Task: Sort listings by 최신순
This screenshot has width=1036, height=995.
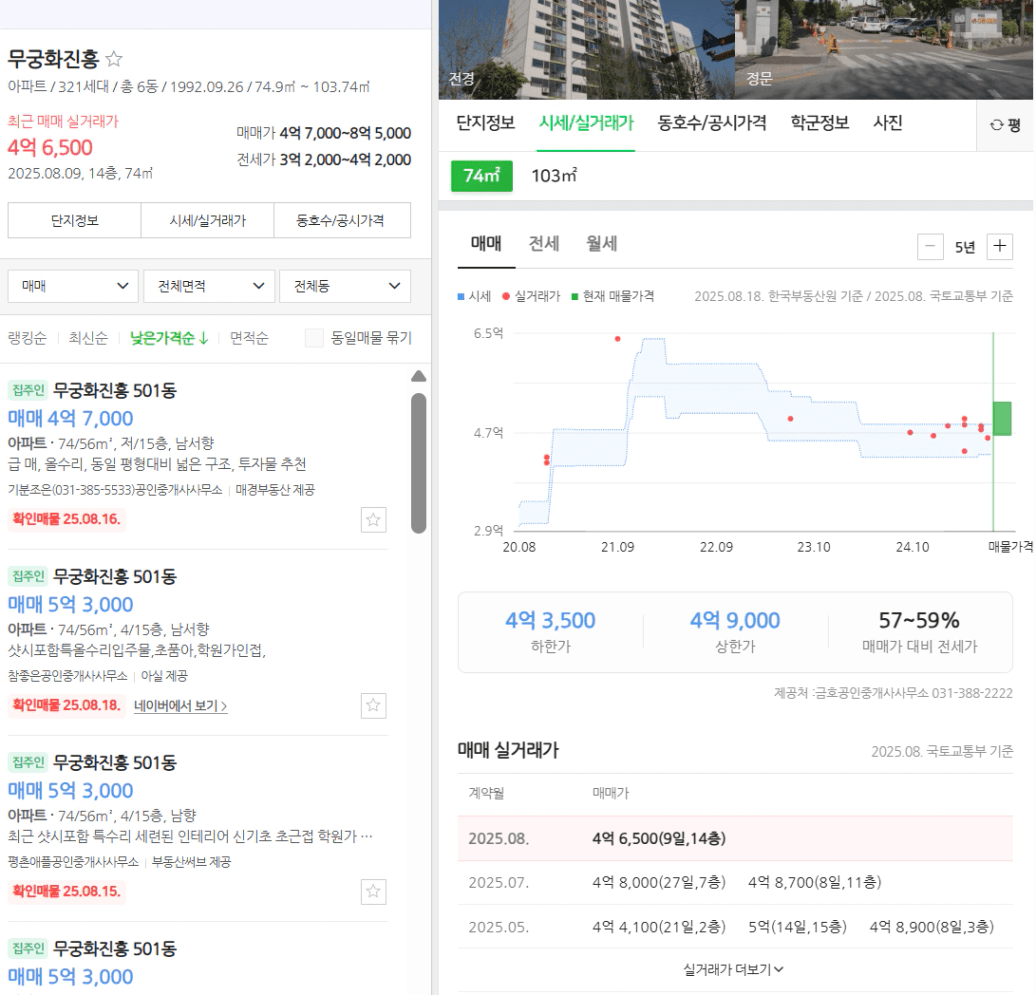Action: [x=88, y=338]
